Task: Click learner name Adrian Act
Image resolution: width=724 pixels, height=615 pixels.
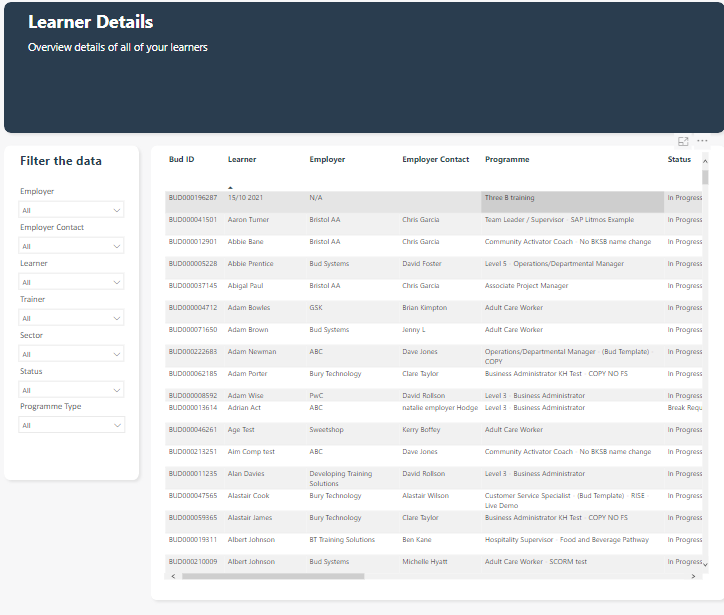Action: tap(244, 408)
